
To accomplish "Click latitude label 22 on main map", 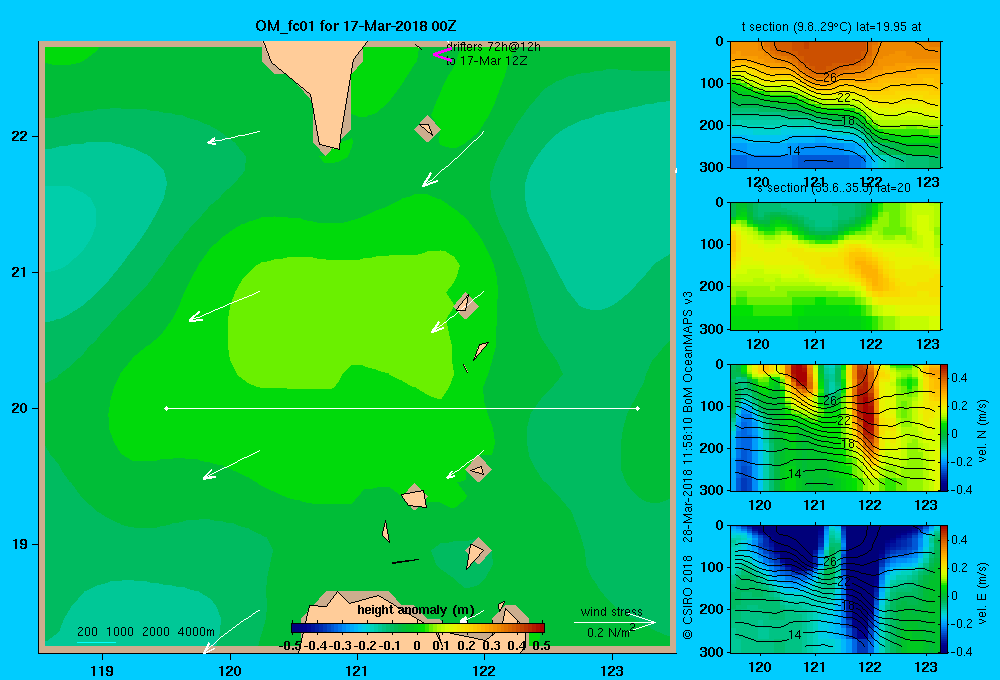I will (x=20, y=137).
